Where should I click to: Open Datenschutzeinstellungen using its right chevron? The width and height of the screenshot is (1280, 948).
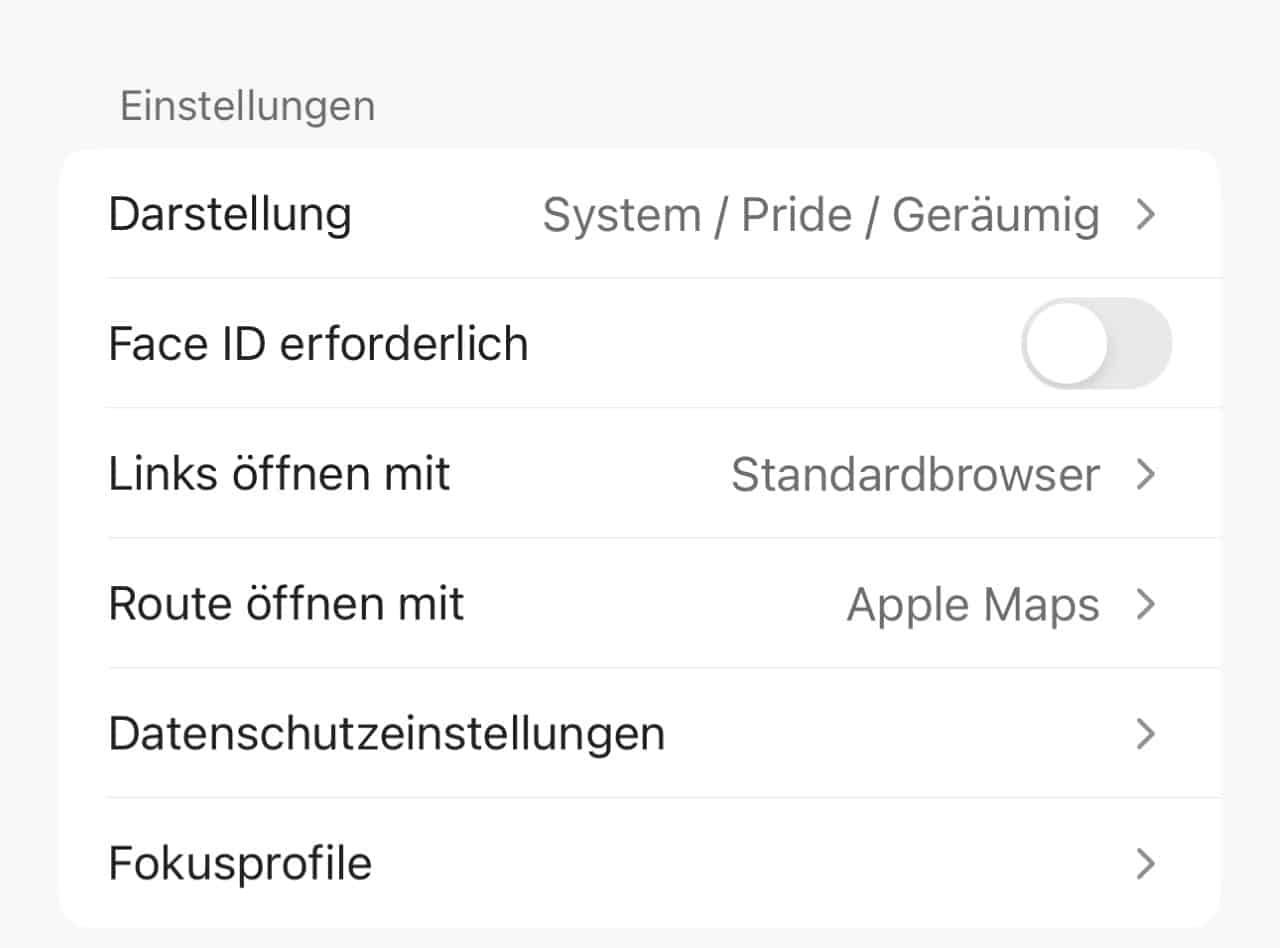coord(1146,735)
